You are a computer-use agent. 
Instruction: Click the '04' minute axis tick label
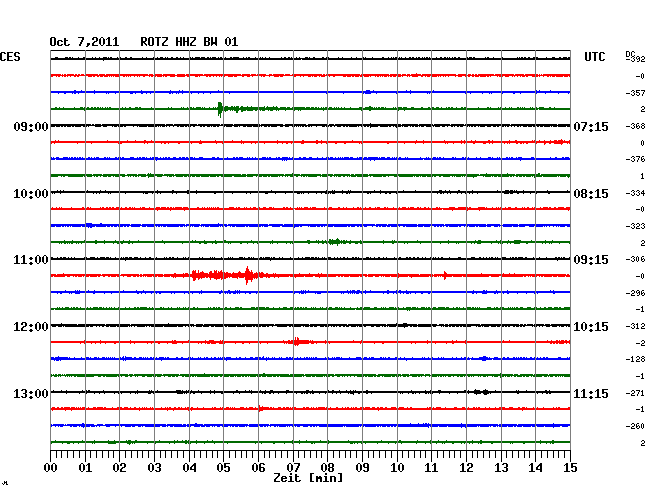coord(189,467)
